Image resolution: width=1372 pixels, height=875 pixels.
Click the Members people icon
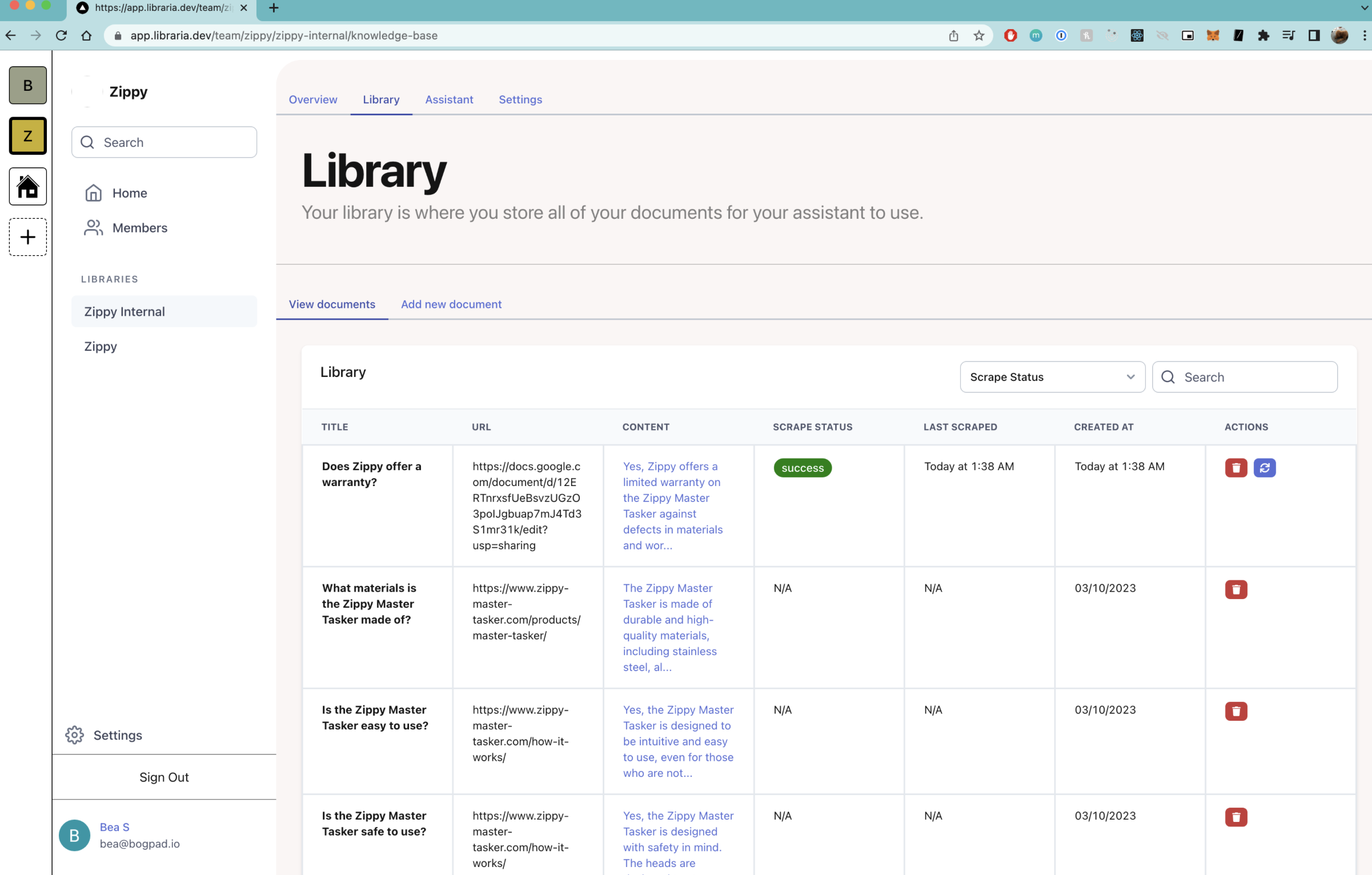tap(93, 228)
